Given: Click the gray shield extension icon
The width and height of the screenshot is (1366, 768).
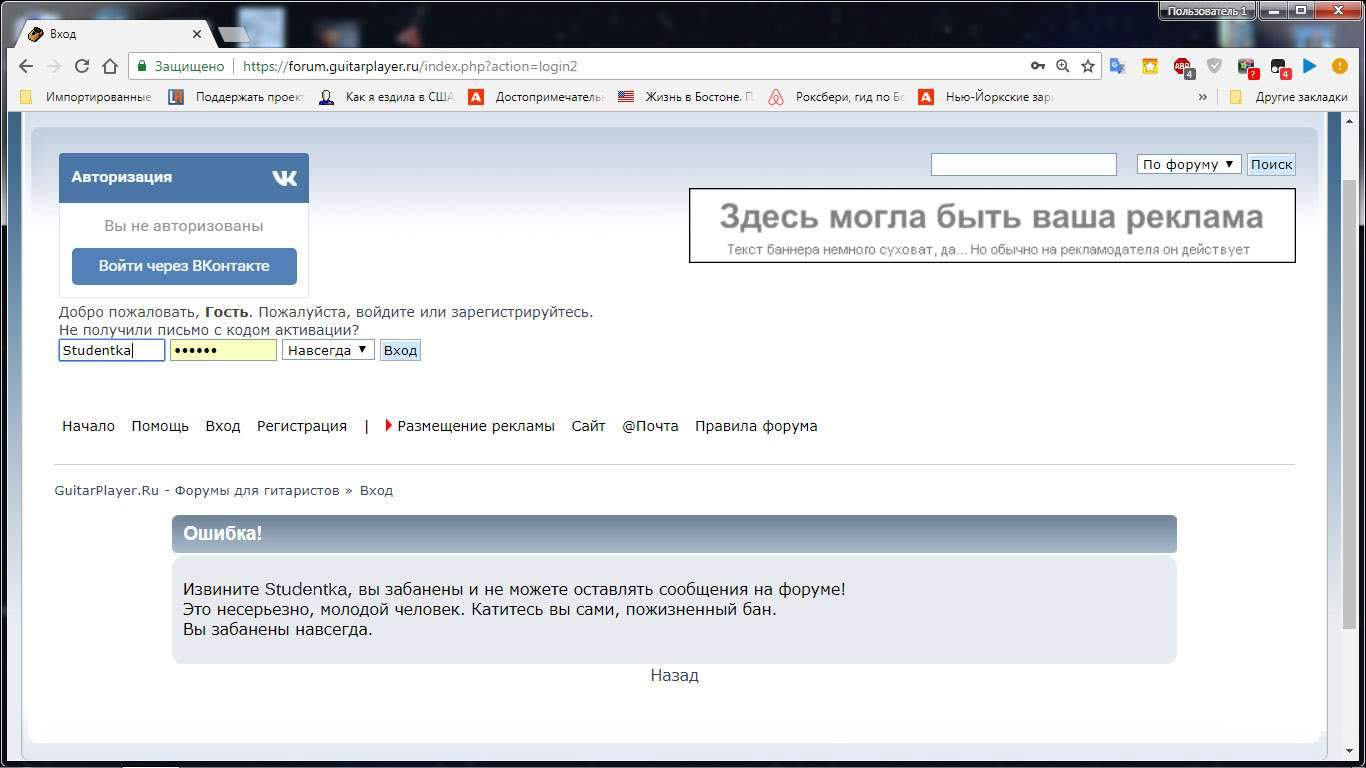Looking at the screenshot, I should click(x=1214, y=66).
